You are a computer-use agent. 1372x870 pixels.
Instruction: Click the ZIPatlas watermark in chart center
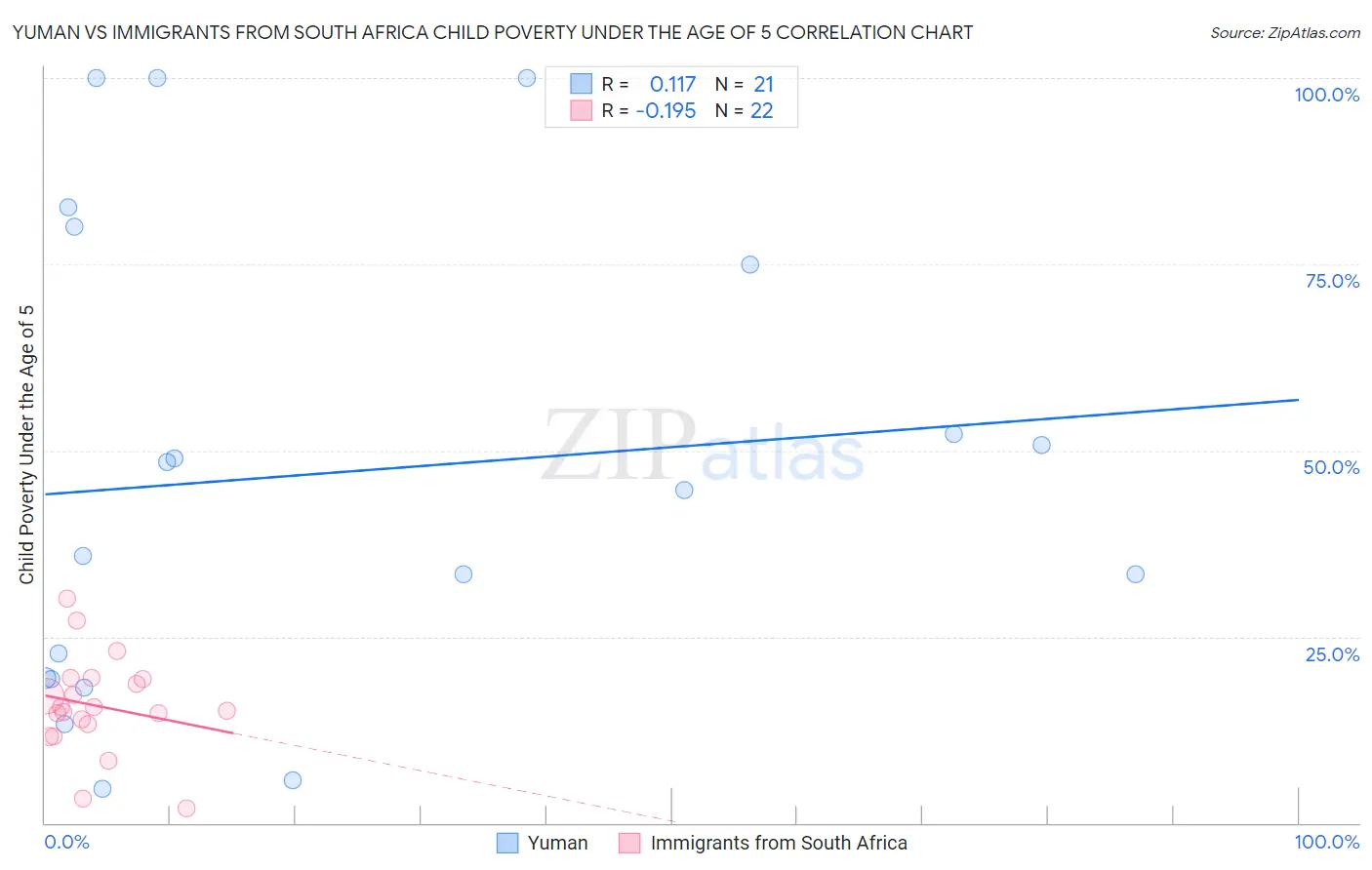[x=703, y=446]
